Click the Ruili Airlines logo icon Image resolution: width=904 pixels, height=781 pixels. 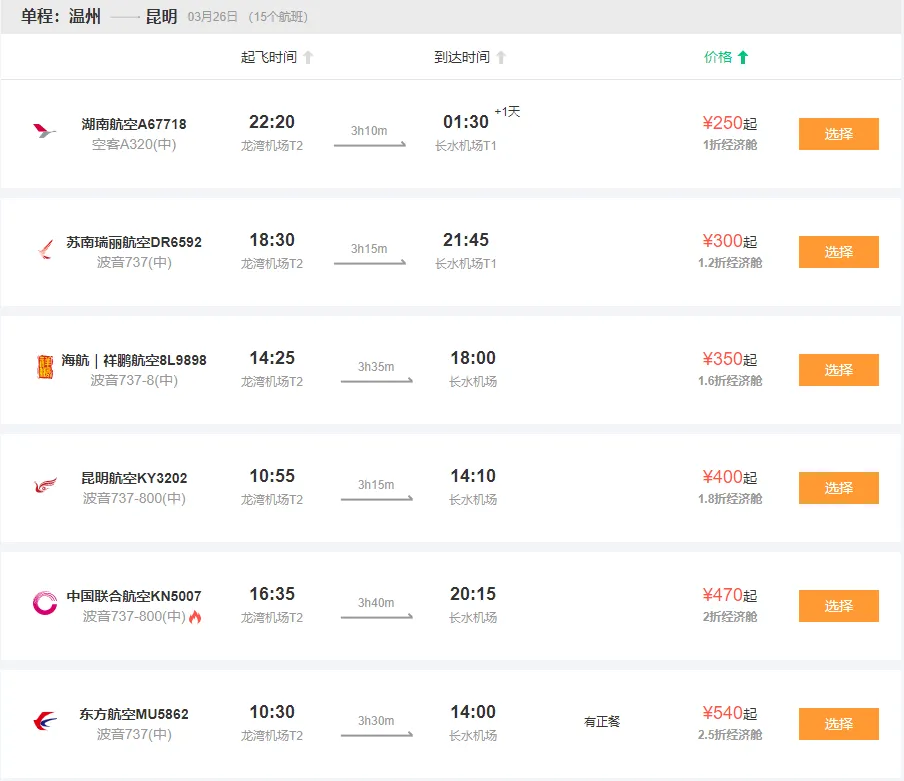click(x=45, y=250)
